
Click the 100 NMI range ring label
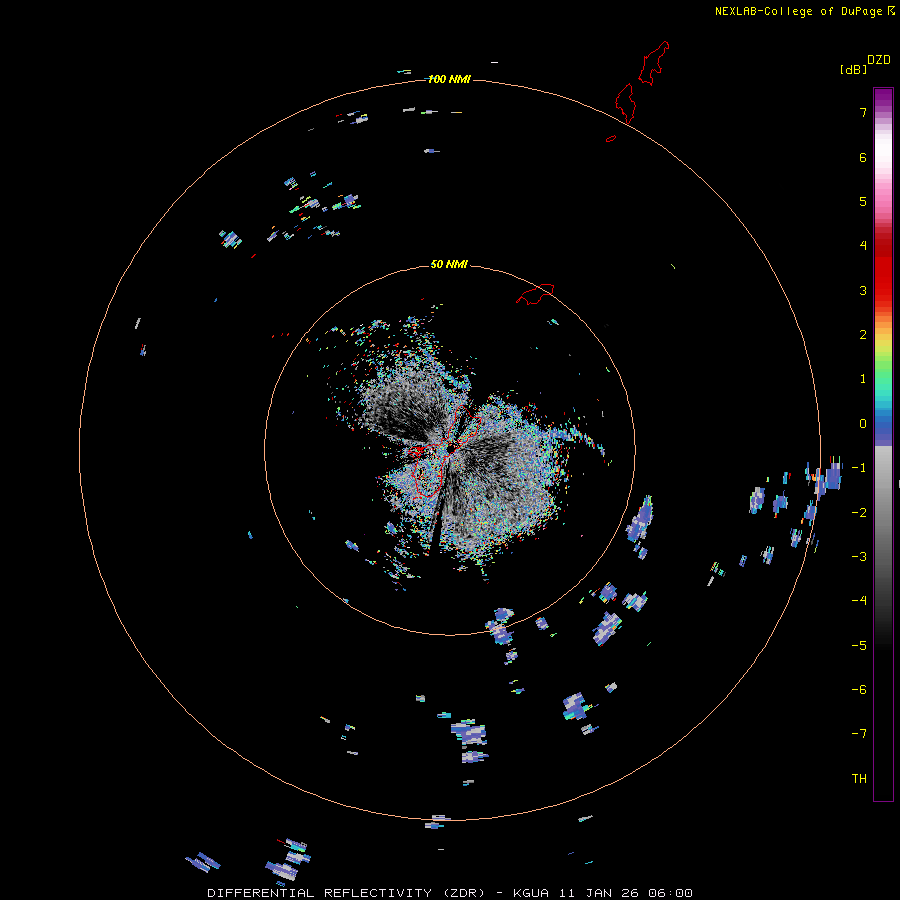click(x=449, y=79)
